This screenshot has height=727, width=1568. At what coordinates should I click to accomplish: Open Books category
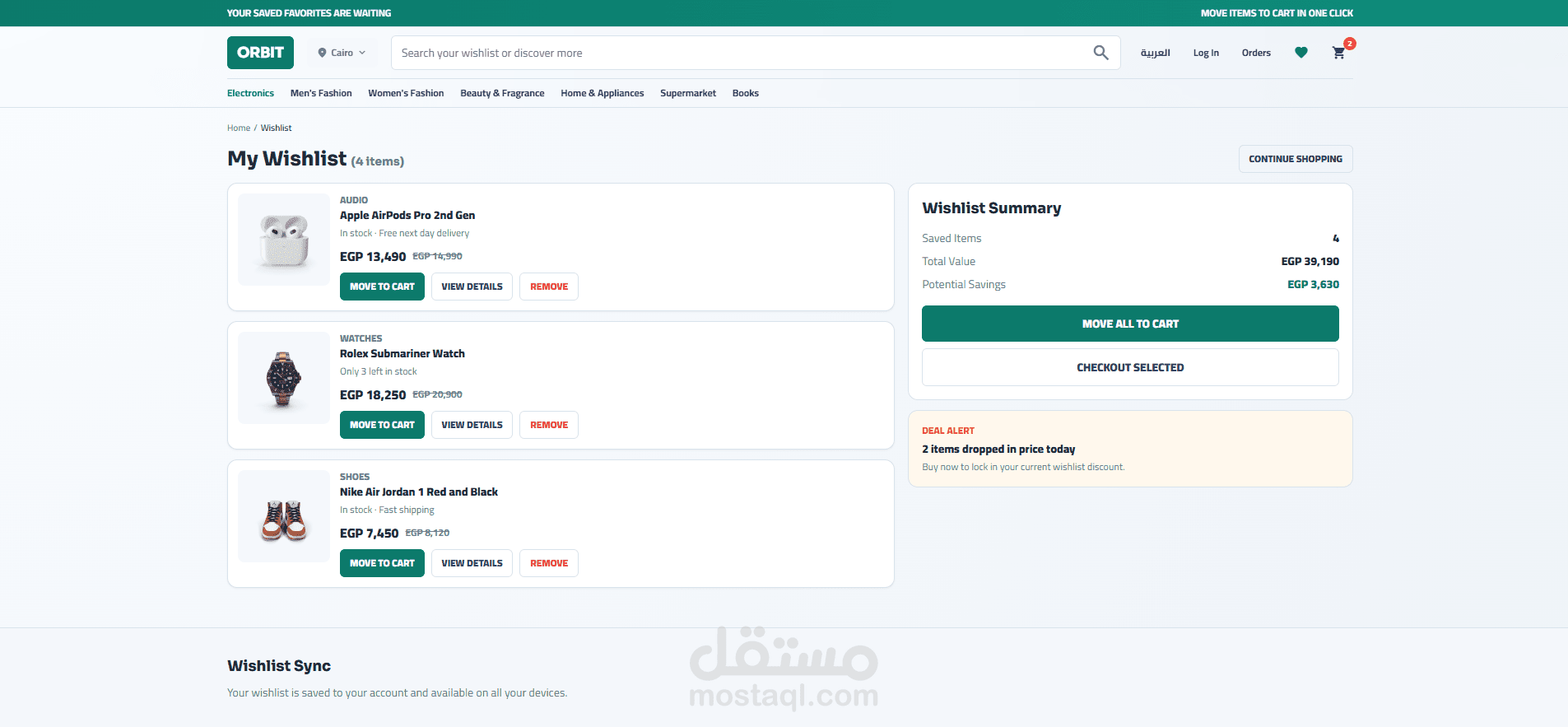[746, 93]
